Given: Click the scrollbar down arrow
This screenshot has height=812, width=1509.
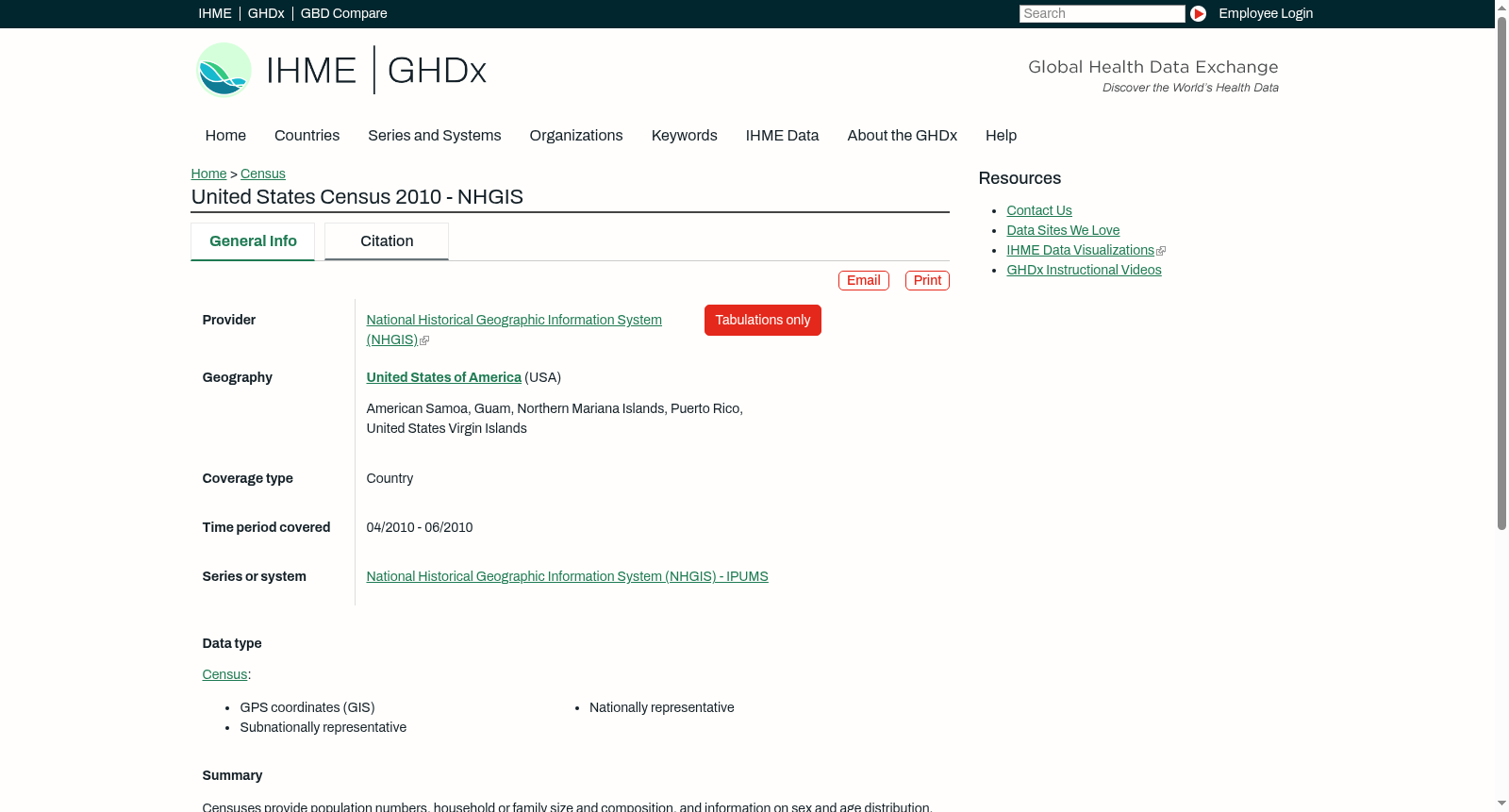Looking at the screenshot, I should point(1502,804).
